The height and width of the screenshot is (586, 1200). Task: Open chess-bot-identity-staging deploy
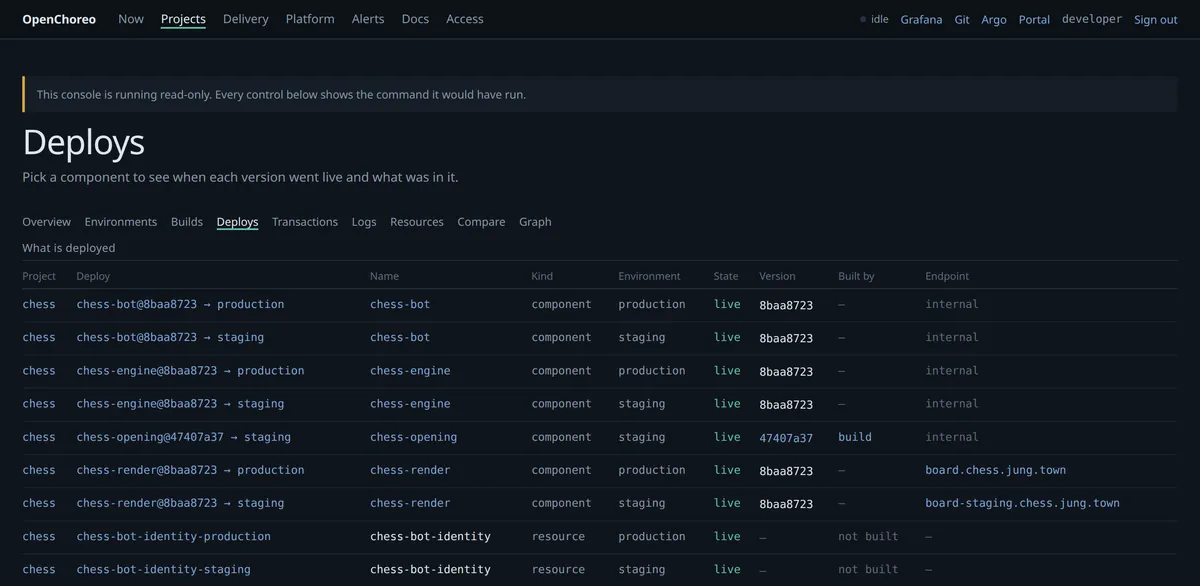coord(164,569)
